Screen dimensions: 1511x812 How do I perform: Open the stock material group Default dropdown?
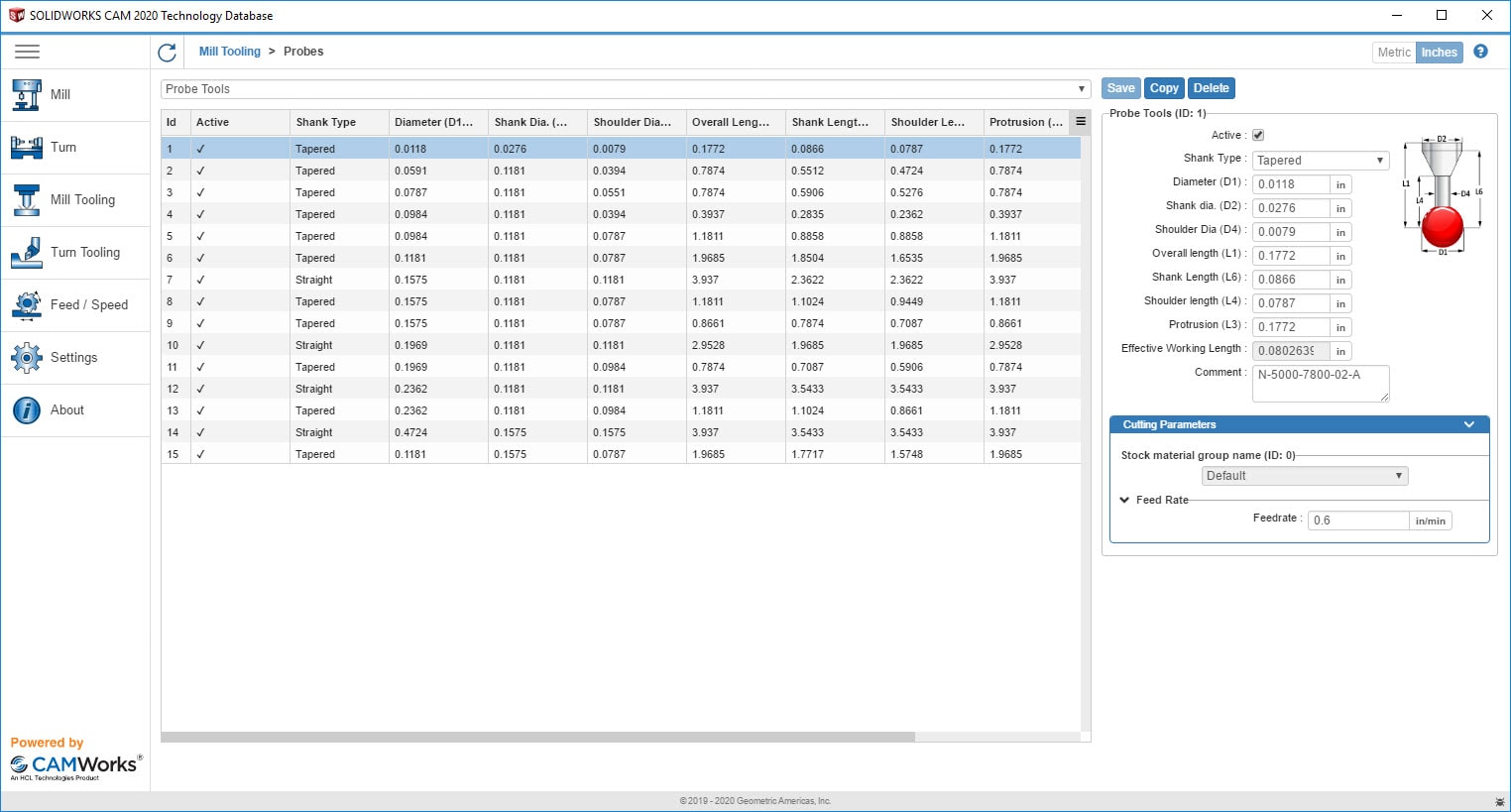click(1305, 476)
